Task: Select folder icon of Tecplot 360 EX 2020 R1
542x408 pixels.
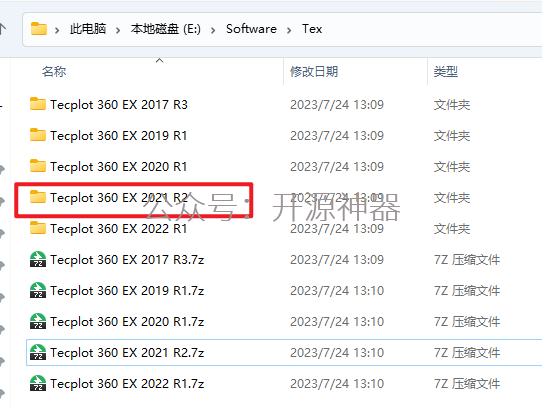Action: coord(38,166)
